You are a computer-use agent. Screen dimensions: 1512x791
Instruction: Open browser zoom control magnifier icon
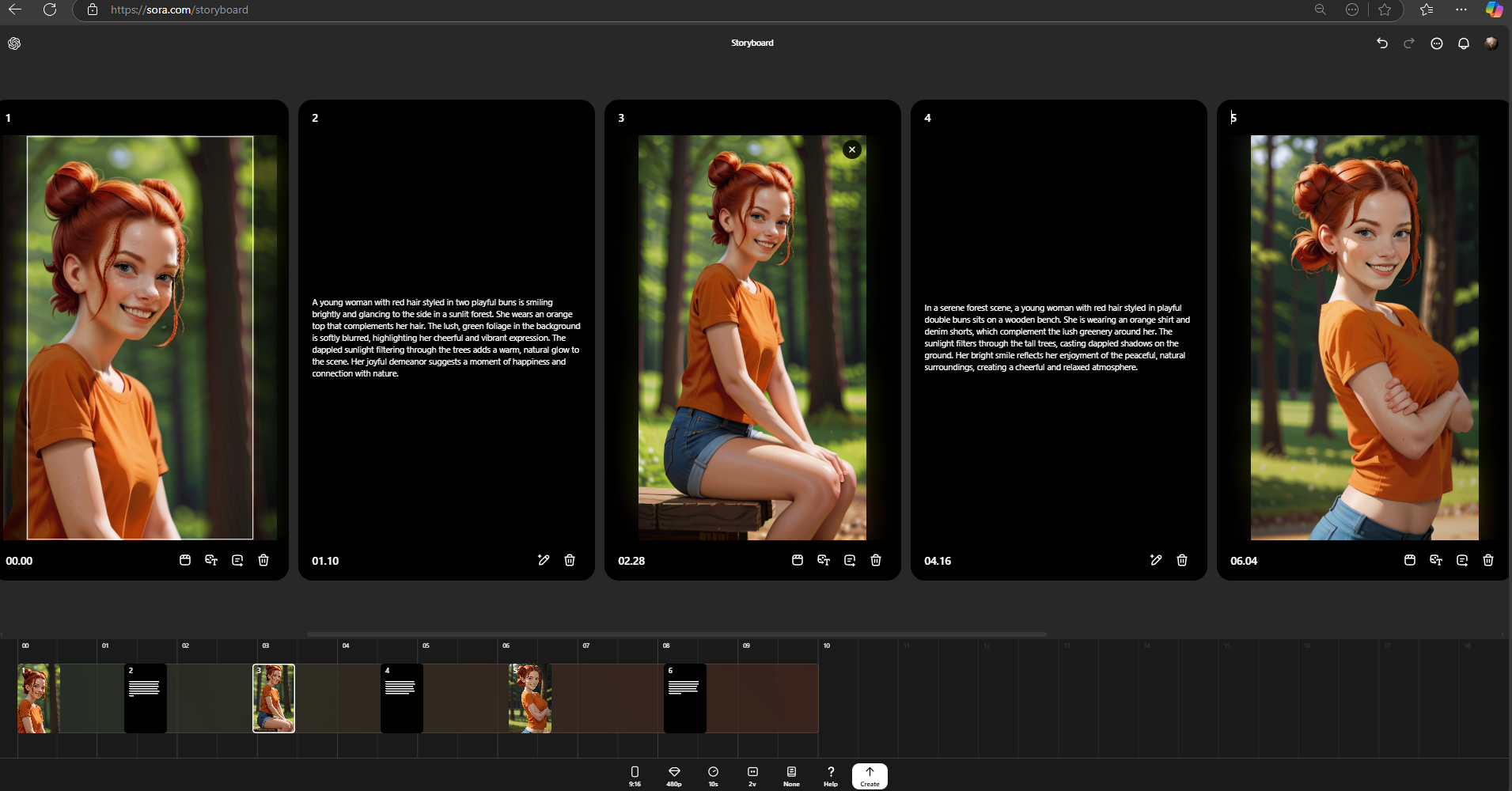[x=1321, y=9]
